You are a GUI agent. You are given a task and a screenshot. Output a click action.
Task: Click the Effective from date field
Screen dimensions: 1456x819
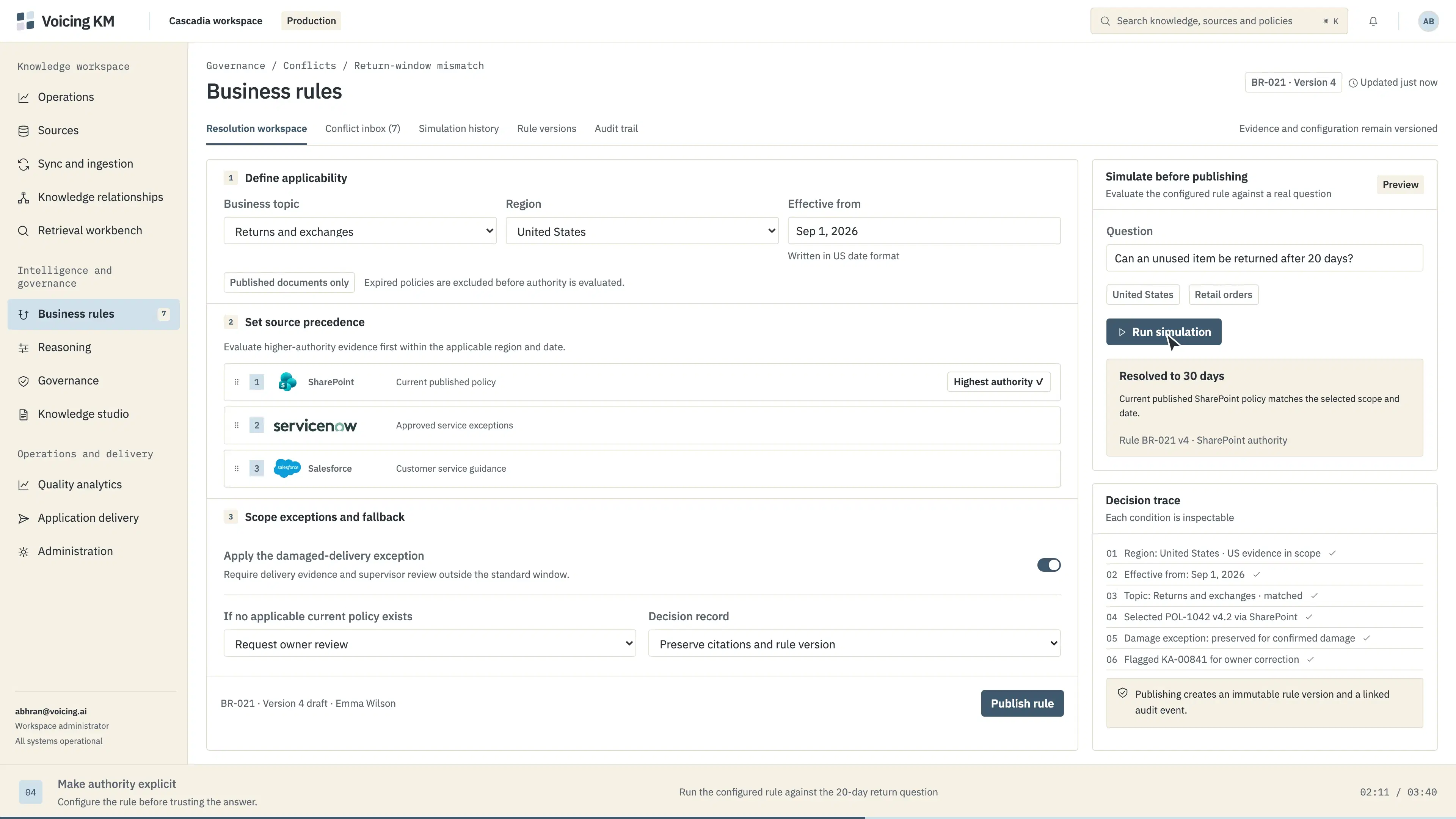pyautogui.click(x=924, y=231)
